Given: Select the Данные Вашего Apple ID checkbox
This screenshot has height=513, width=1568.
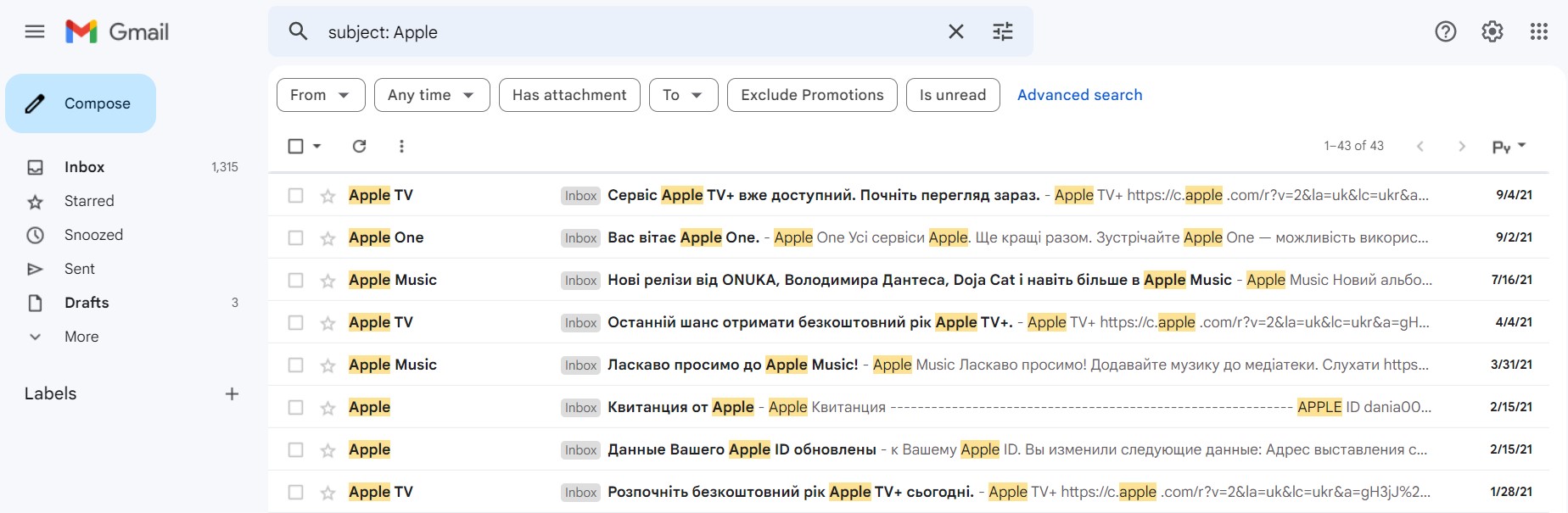Looking at the screenshot, I should 295,450.
